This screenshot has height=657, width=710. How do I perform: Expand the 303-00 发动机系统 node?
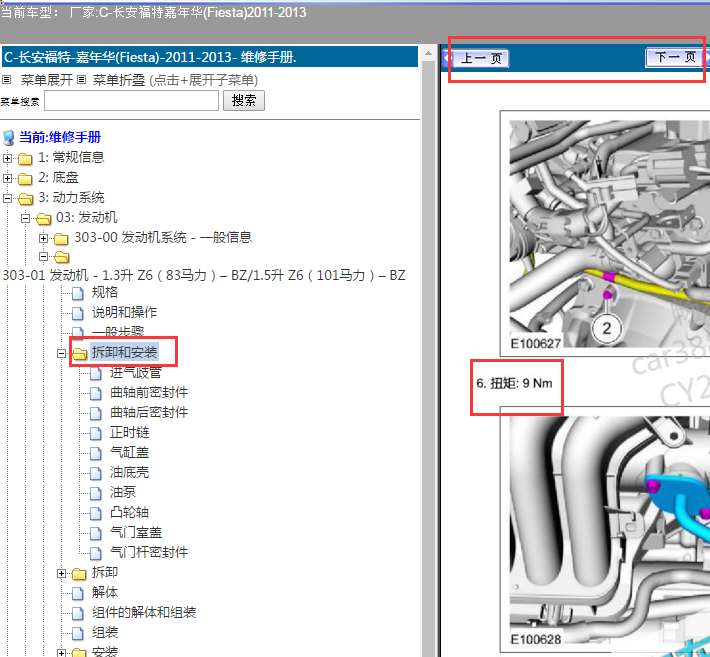click(43, 238)
